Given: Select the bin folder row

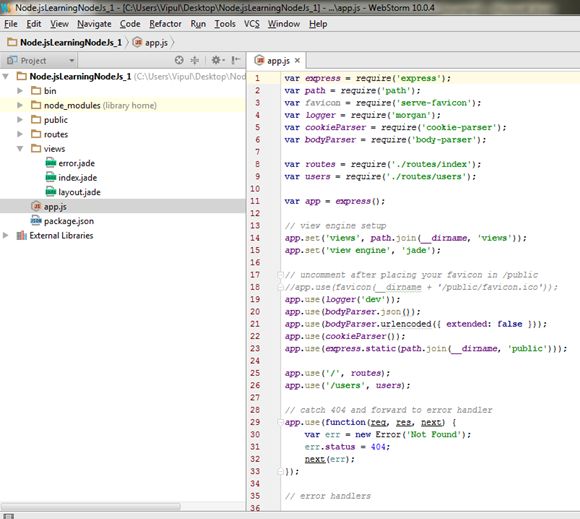Looking at the screenshot, I should tap(122, 91).
